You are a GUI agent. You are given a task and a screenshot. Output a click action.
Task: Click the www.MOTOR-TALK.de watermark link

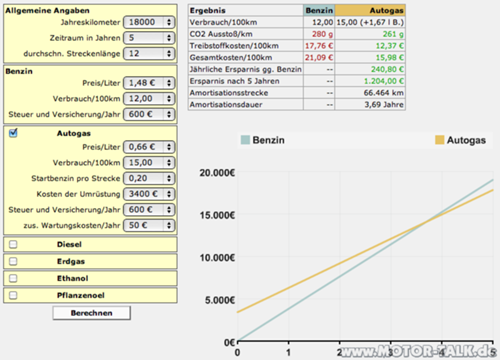tap(418, 351)
